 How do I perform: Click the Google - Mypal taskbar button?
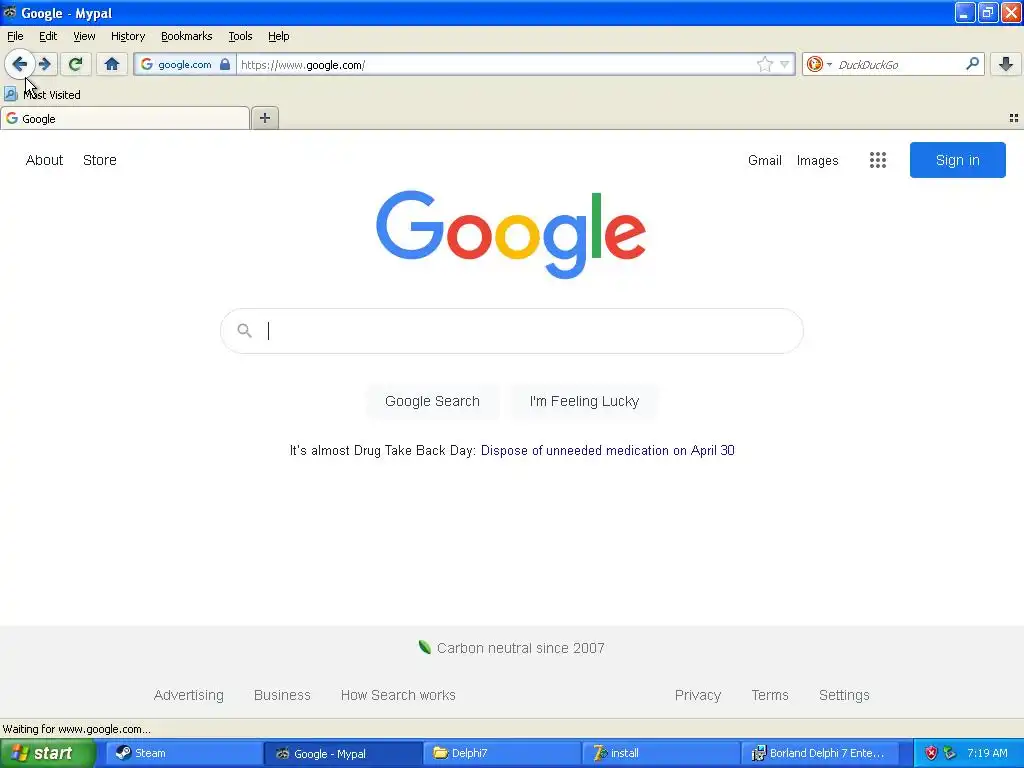point(344,753)
